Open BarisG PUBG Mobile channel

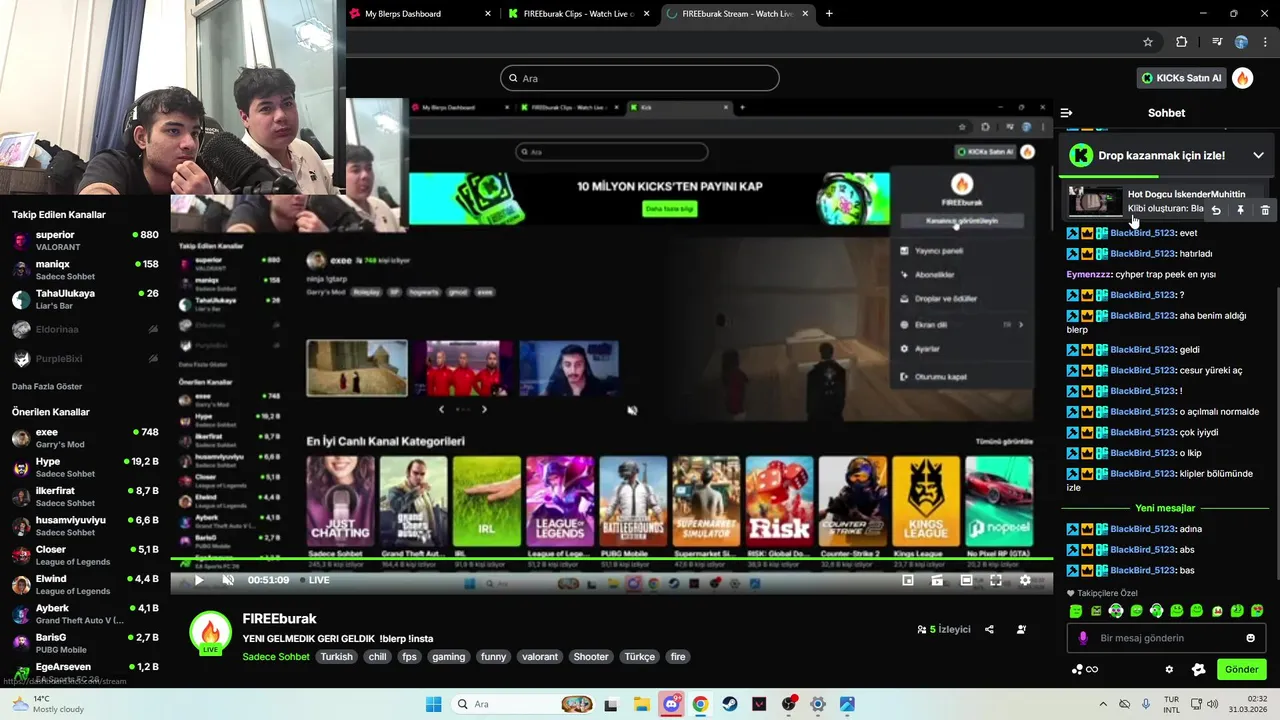tap(85, 643)
